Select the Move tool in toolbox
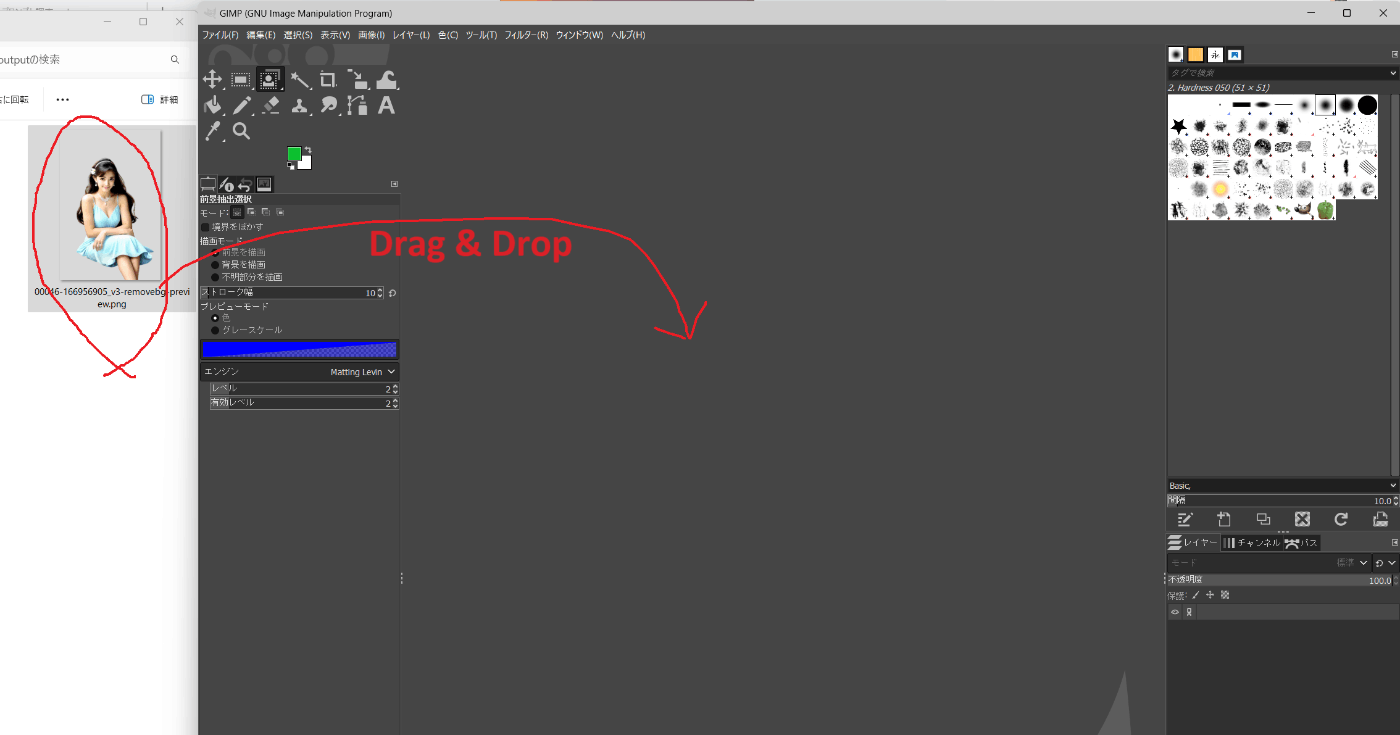Screen dimensions: 1400x735 tap(212, 80)
